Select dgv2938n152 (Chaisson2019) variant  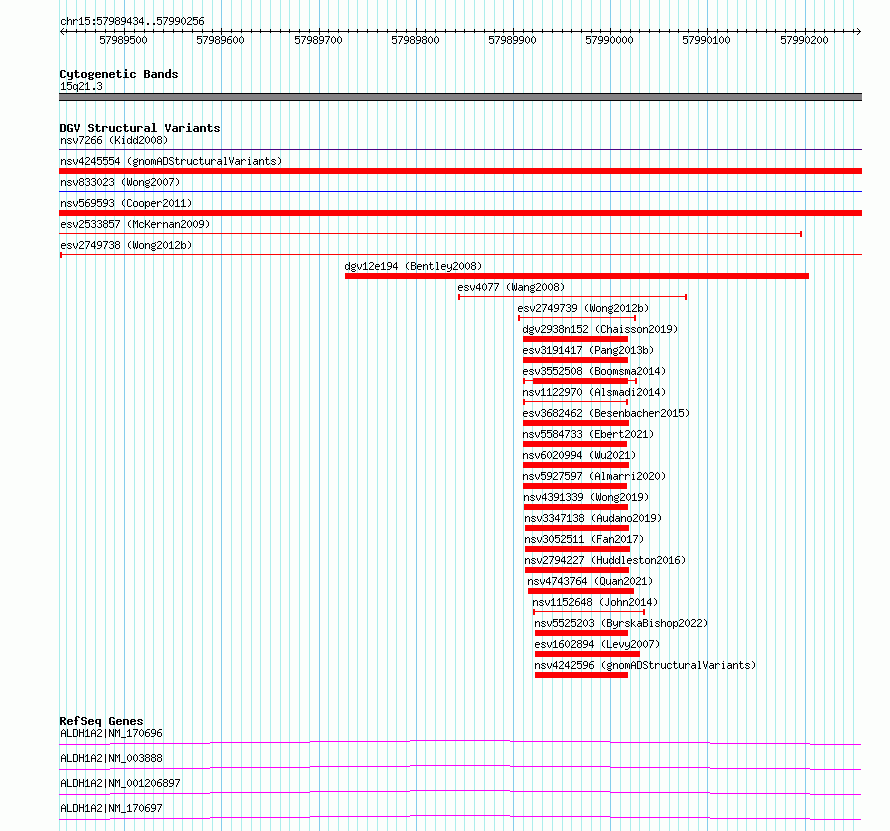[600, 329]
